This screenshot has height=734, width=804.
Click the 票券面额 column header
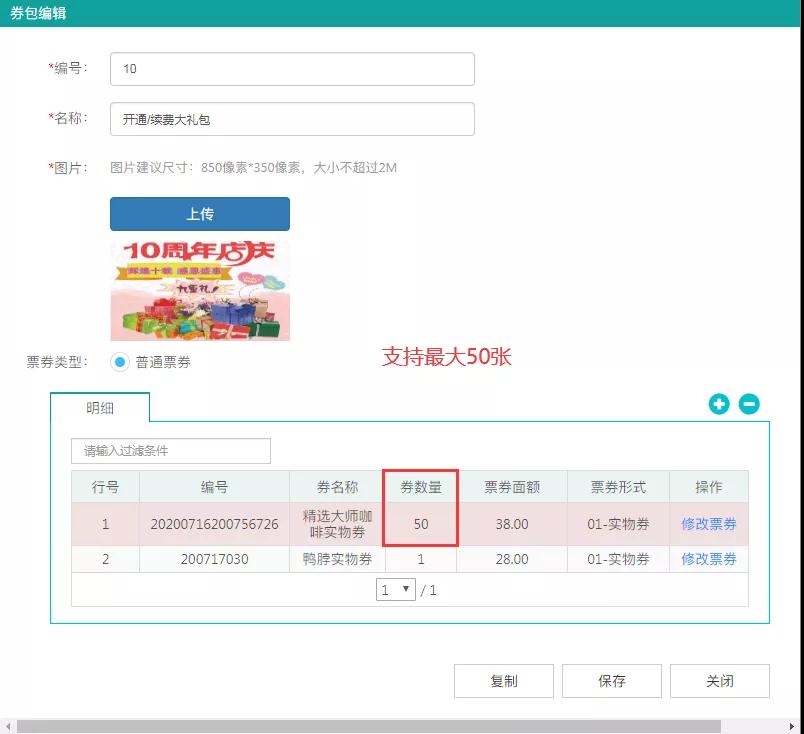click(512, 487)
